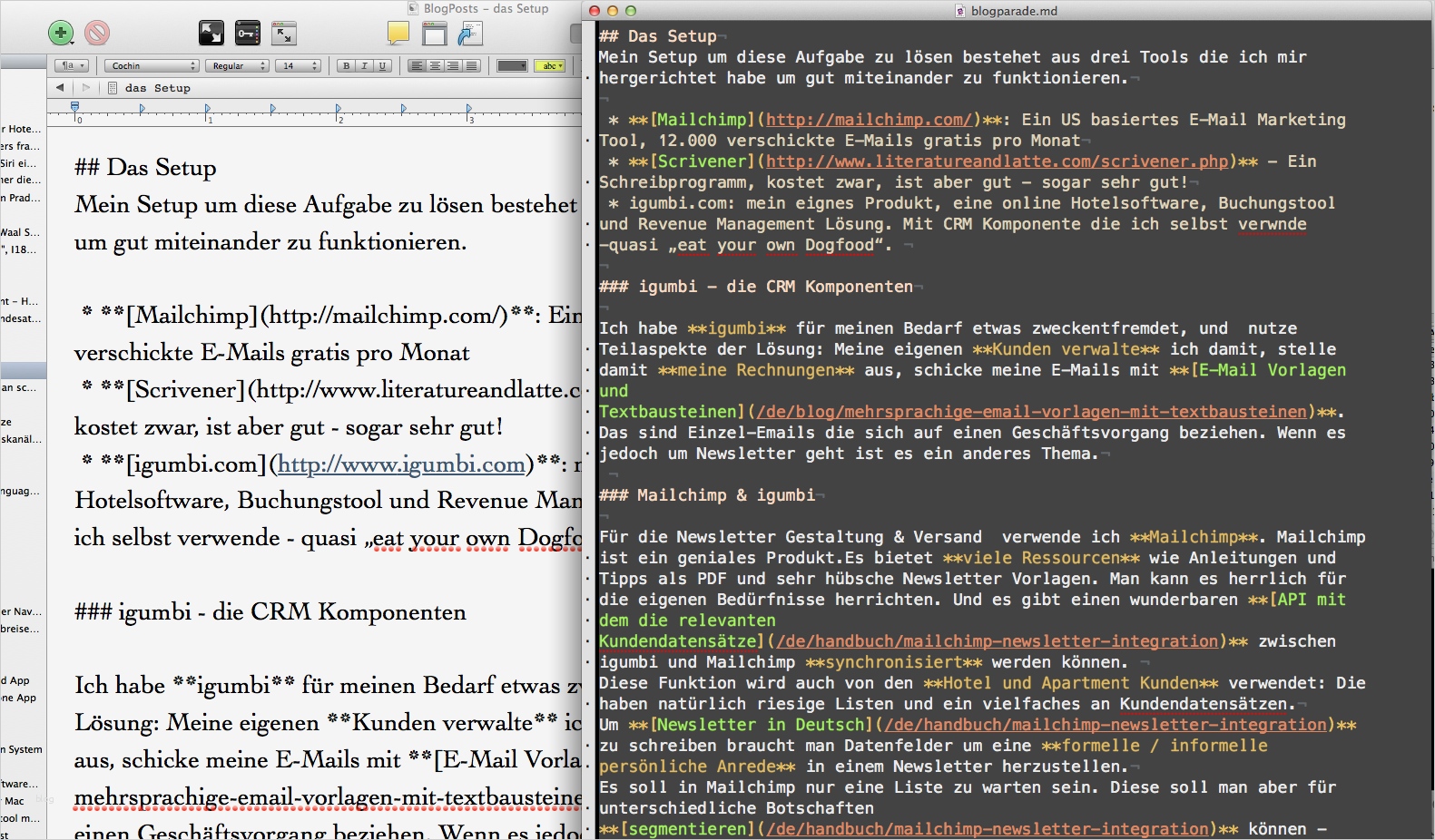This screenshot has height=840, width=1435.
Task: Click the BlogPosts project icon in the title bar
Action: tap(414, 9)
